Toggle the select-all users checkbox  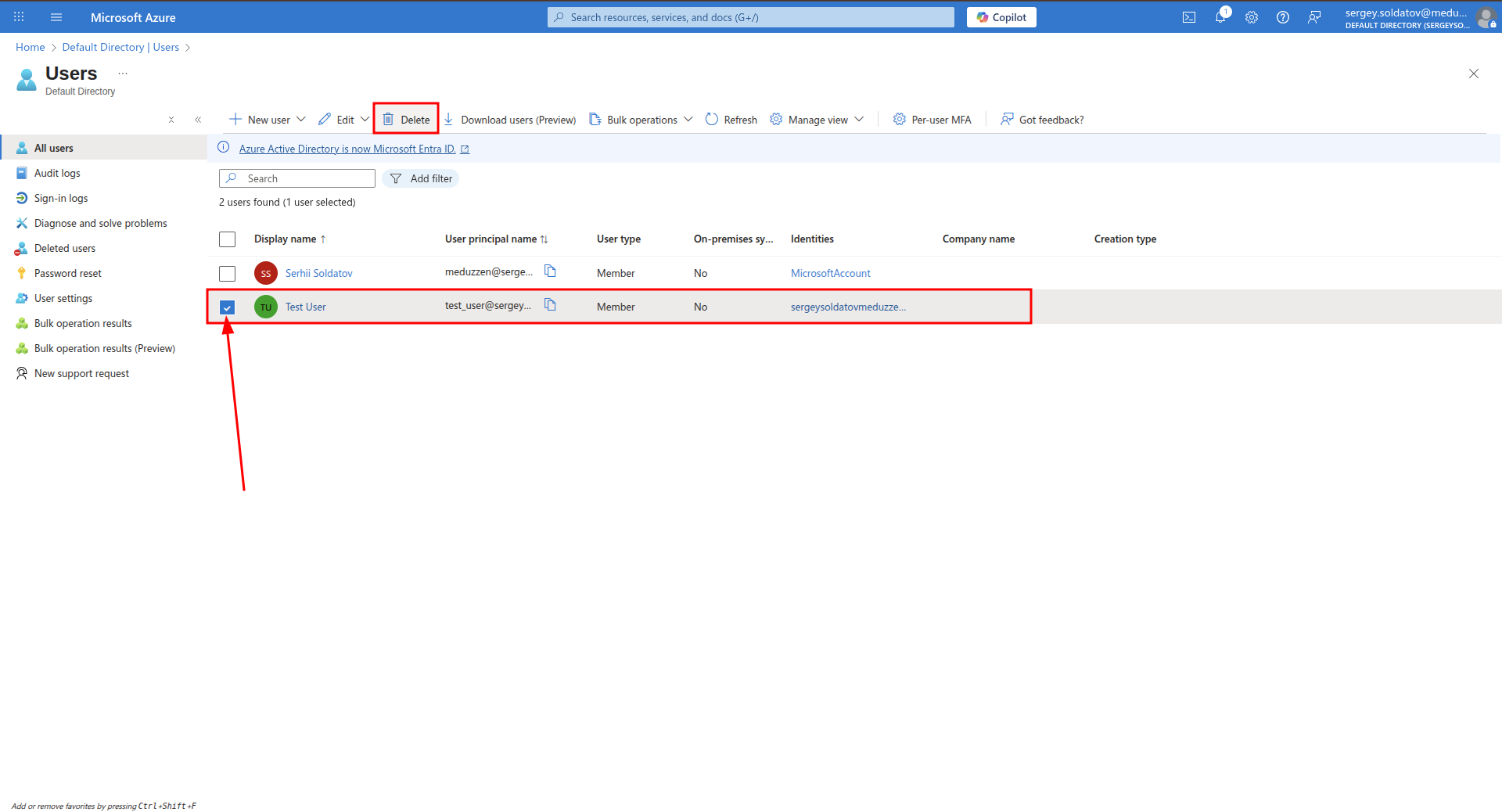[x=228, y=239]
